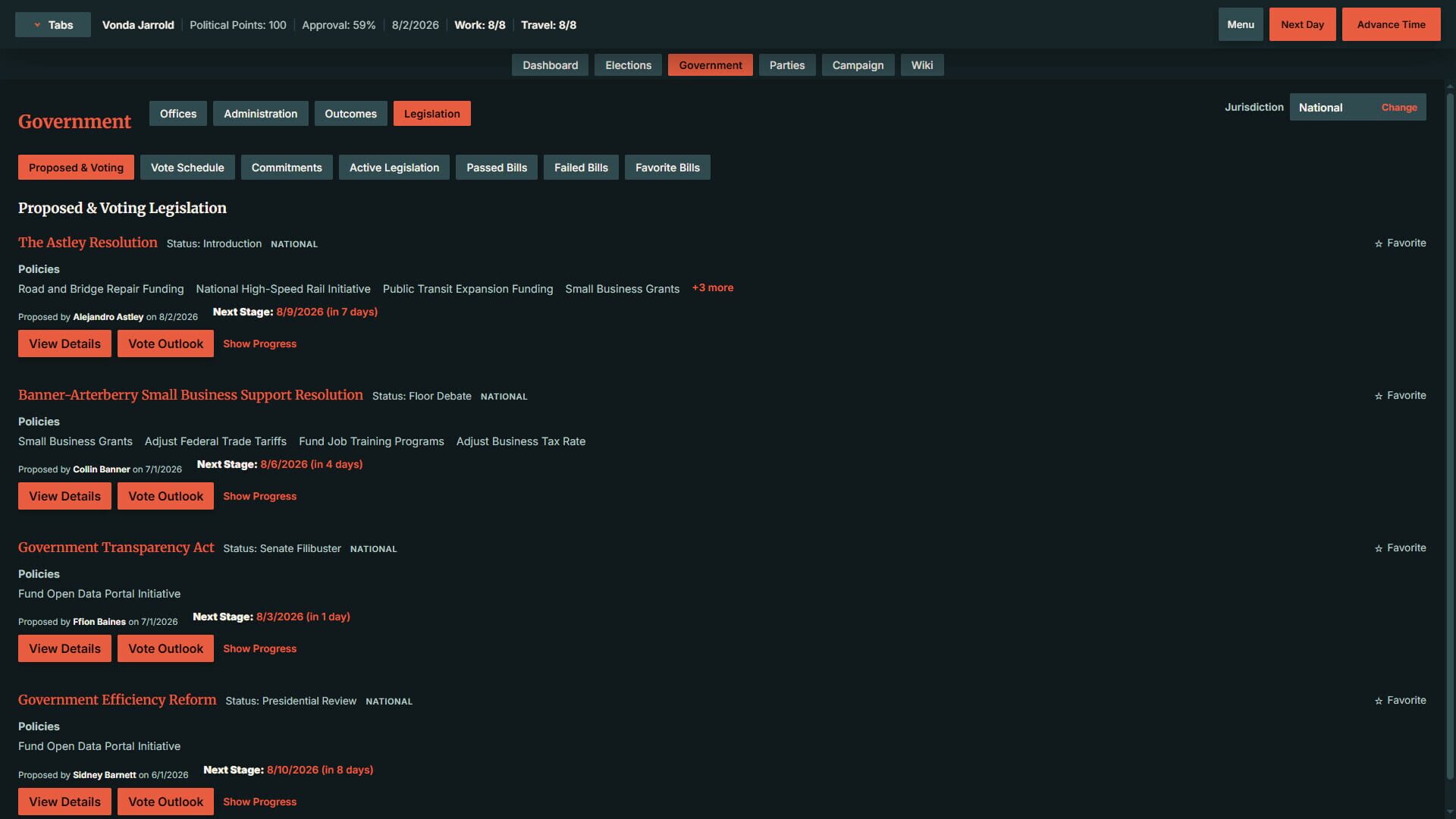Open the Offices section
The height and width of the screenshot is (819, 1456).
[x=178, y=114]
